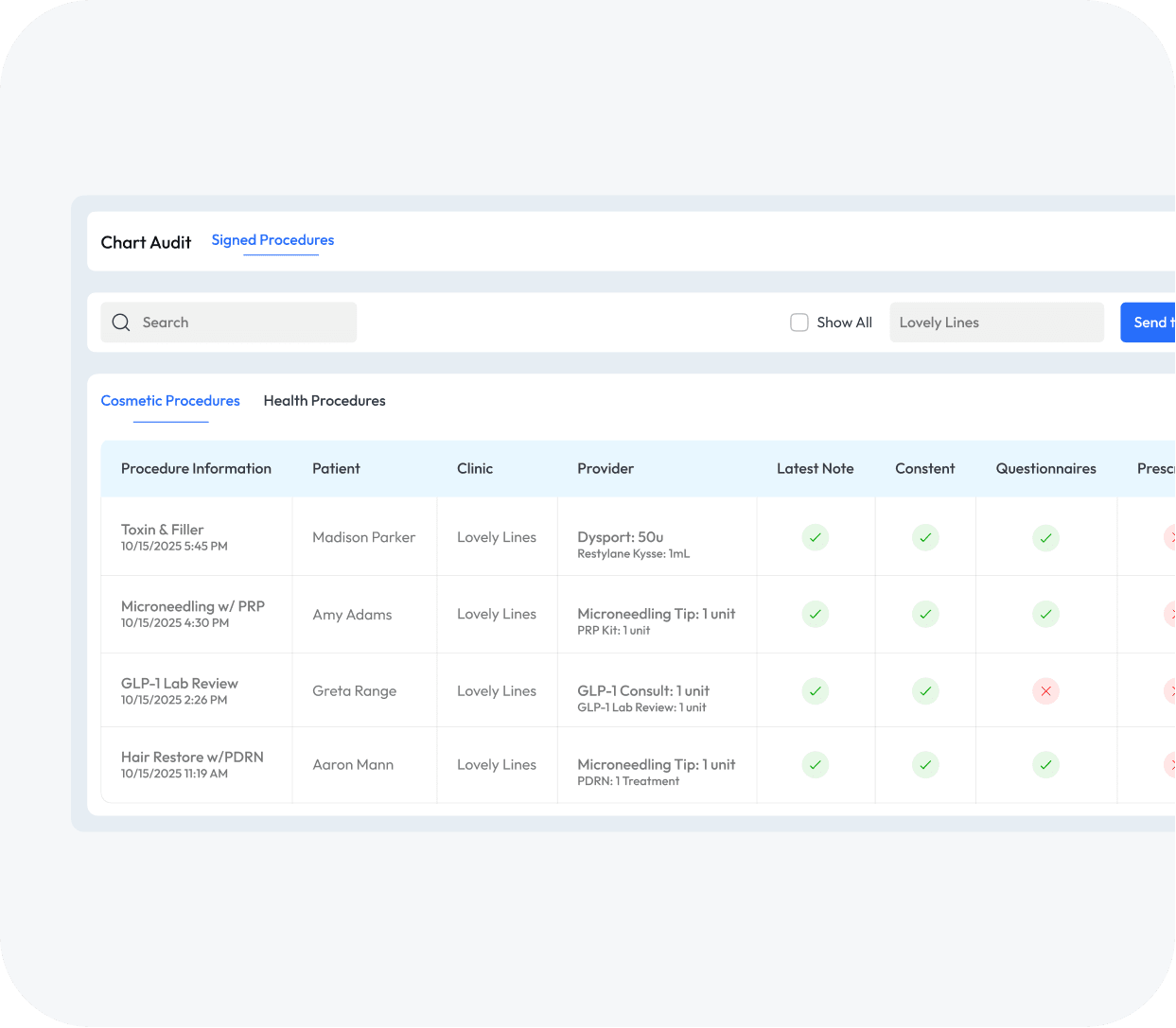
Task: Switch to Health Procedures tab
Action: pyautogui.click(x=325, y=401)
